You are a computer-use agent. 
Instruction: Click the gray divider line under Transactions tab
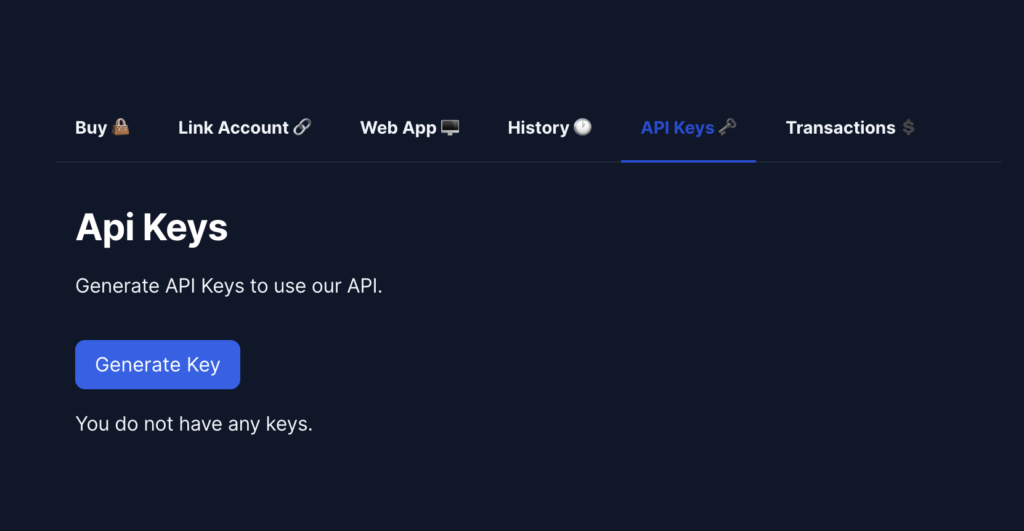pos(850,161)
